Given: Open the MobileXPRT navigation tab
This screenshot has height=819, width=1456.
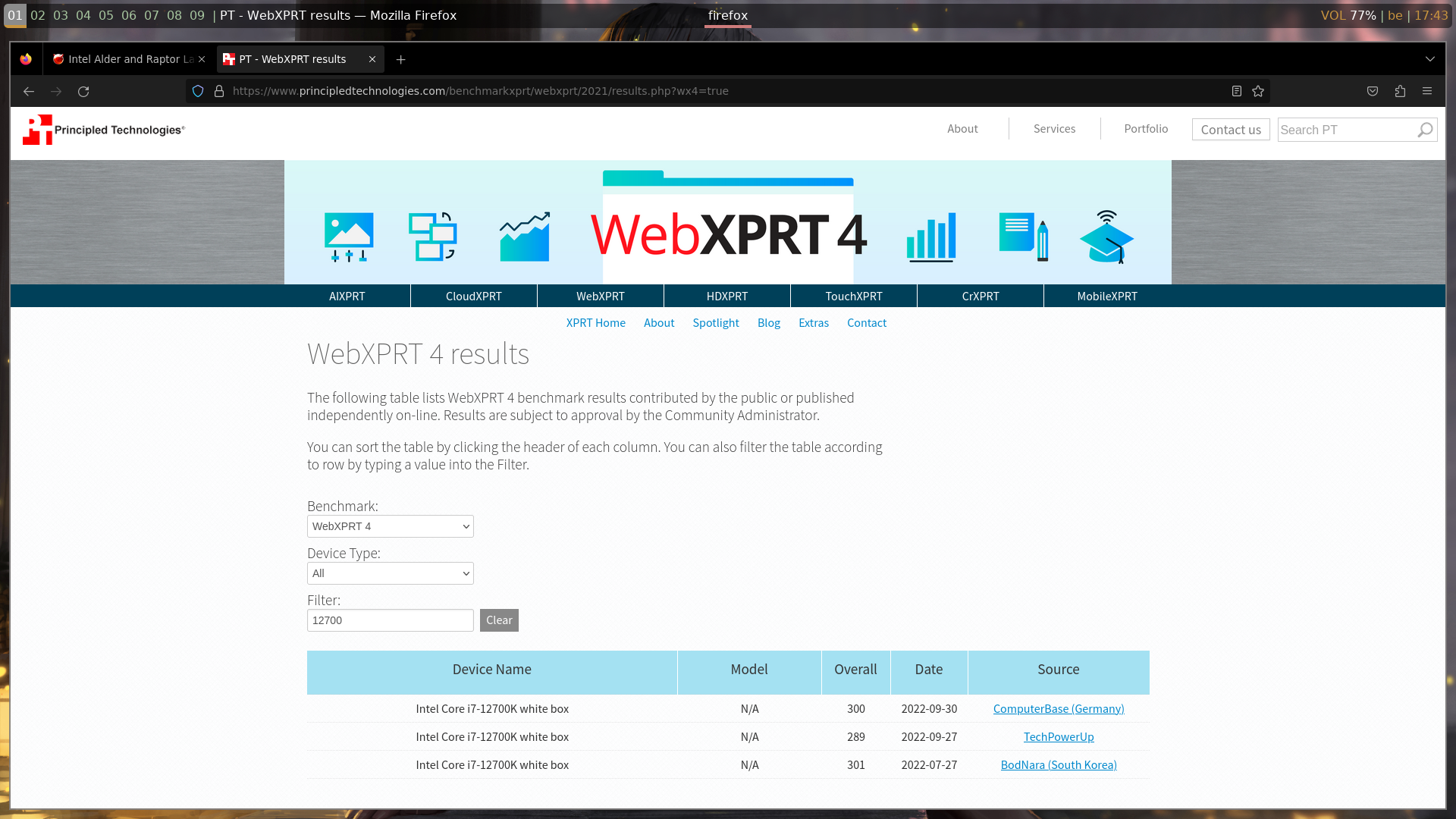Looking at the screenshot, I should click(1107, 296).
